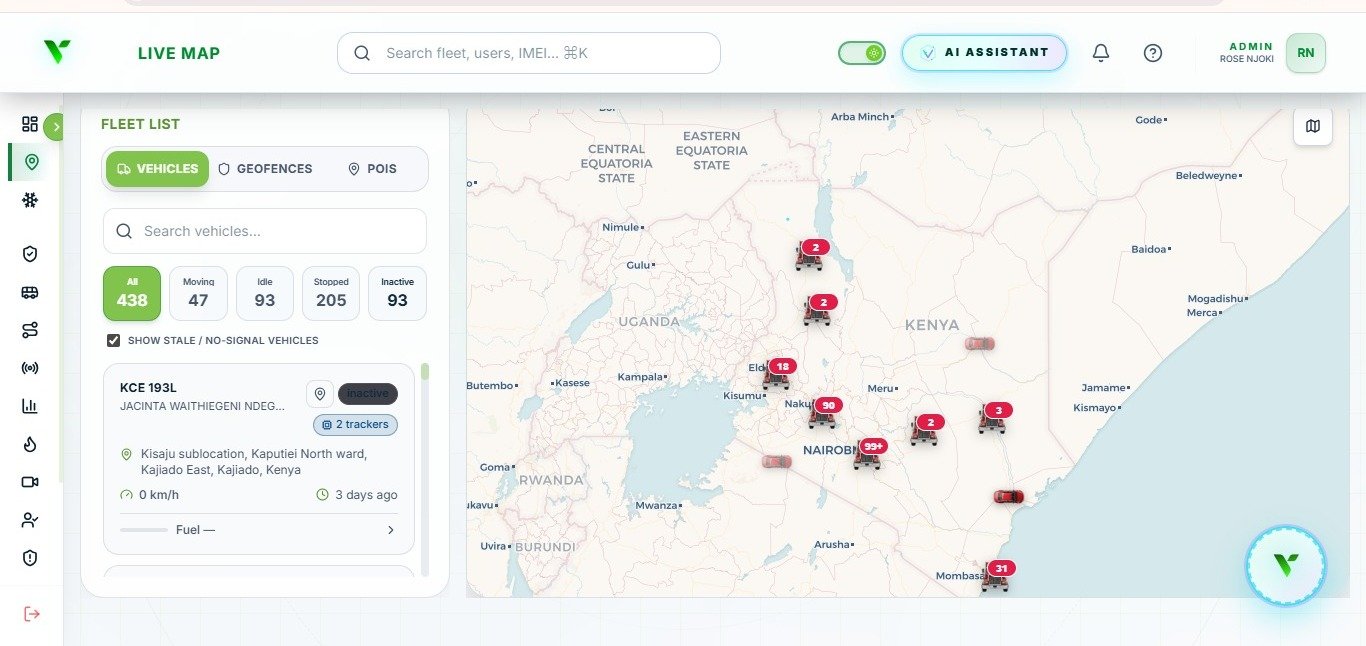Image resolution: width=1366 pixels, height=646 pixels.
Task: Switch to the POIs tab
Action: pyautogui.click(x=372, y=169)
